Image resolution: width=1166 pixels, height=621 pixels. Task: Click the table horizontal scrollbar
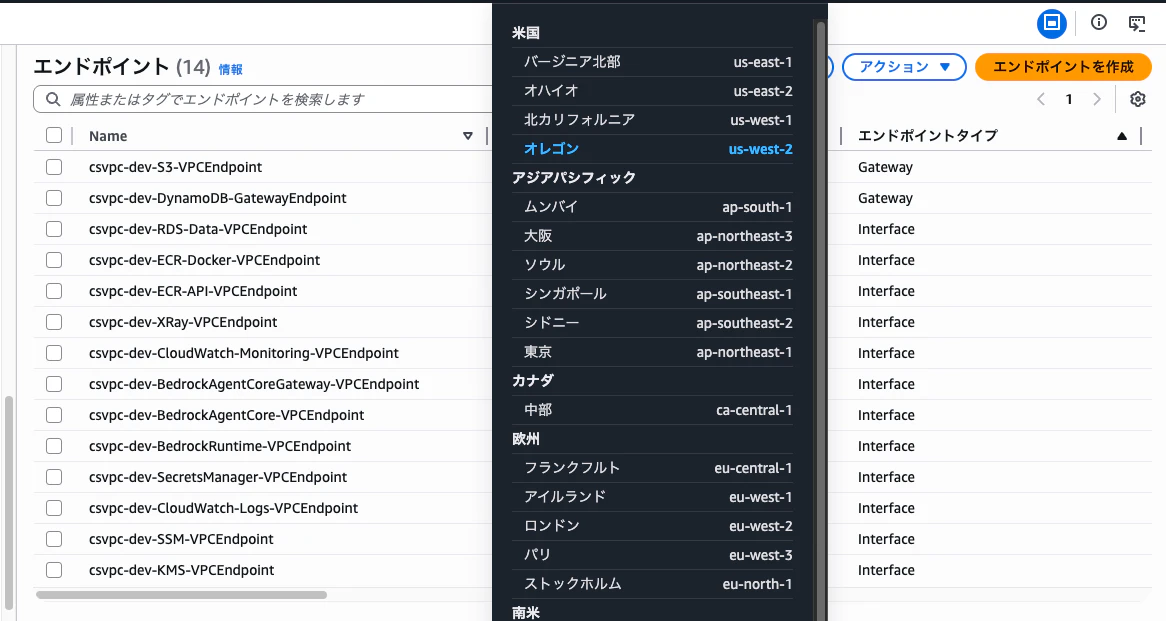coord(181,595)
